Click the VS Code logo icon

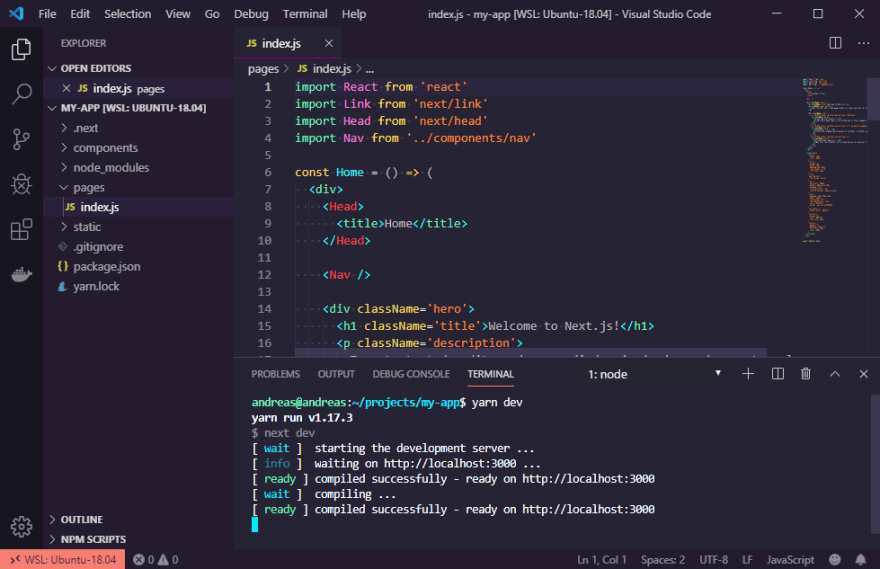pyautogui.click(x=16, y=13)
